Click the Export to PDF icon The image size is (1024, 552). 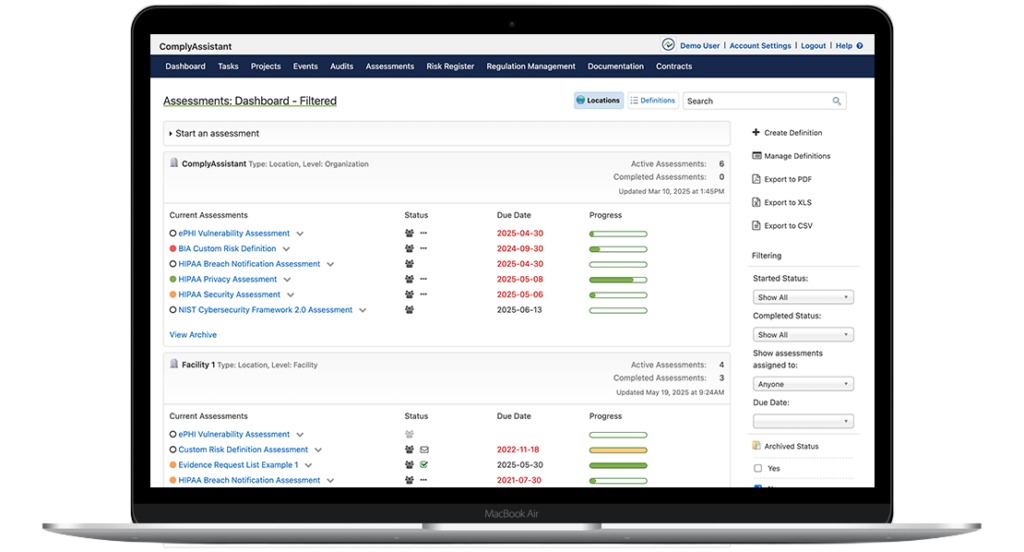tap(756, 179)
